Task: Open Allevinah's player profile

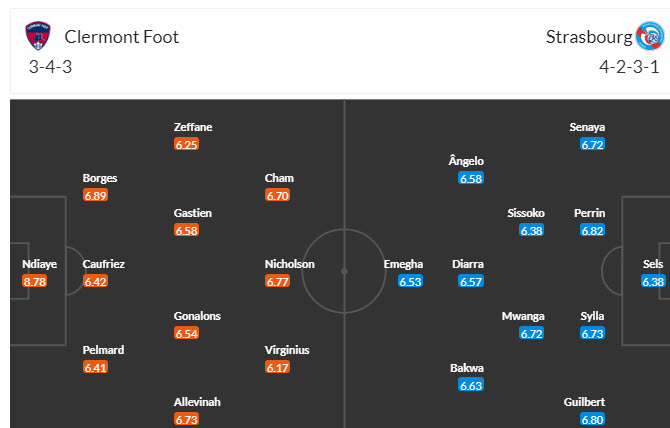Action: pyautogui.click(x=197, y=401)
